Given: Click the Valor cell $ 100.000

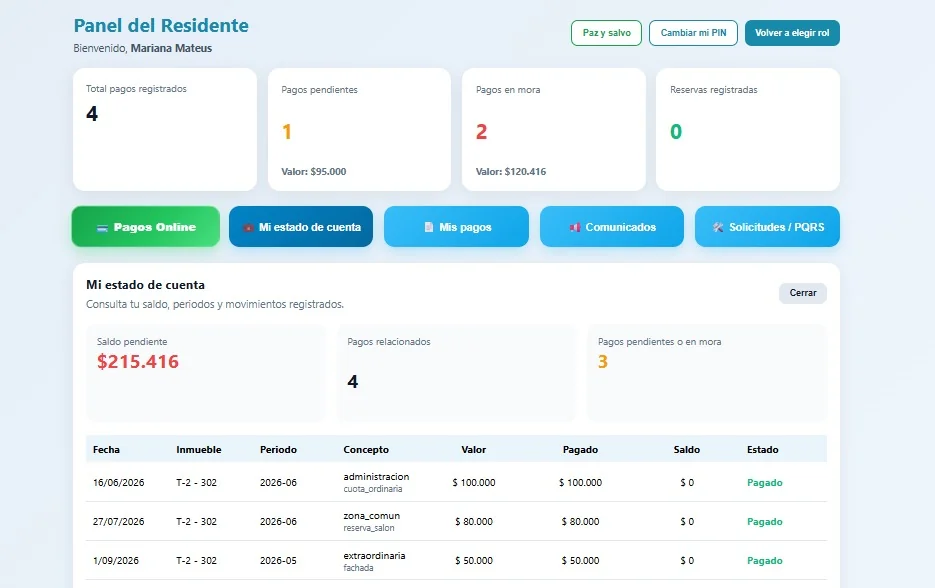Looking at the screenshot, I should pos(474,482).
